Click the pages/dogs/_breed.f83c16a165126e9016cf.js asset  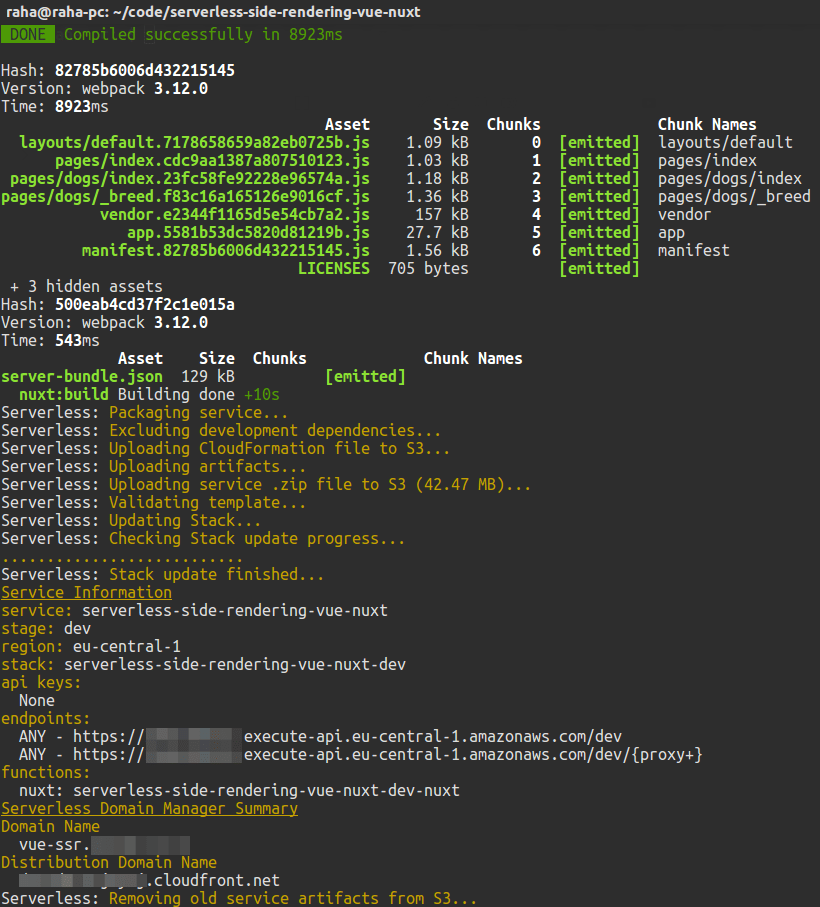pos(185,196)
